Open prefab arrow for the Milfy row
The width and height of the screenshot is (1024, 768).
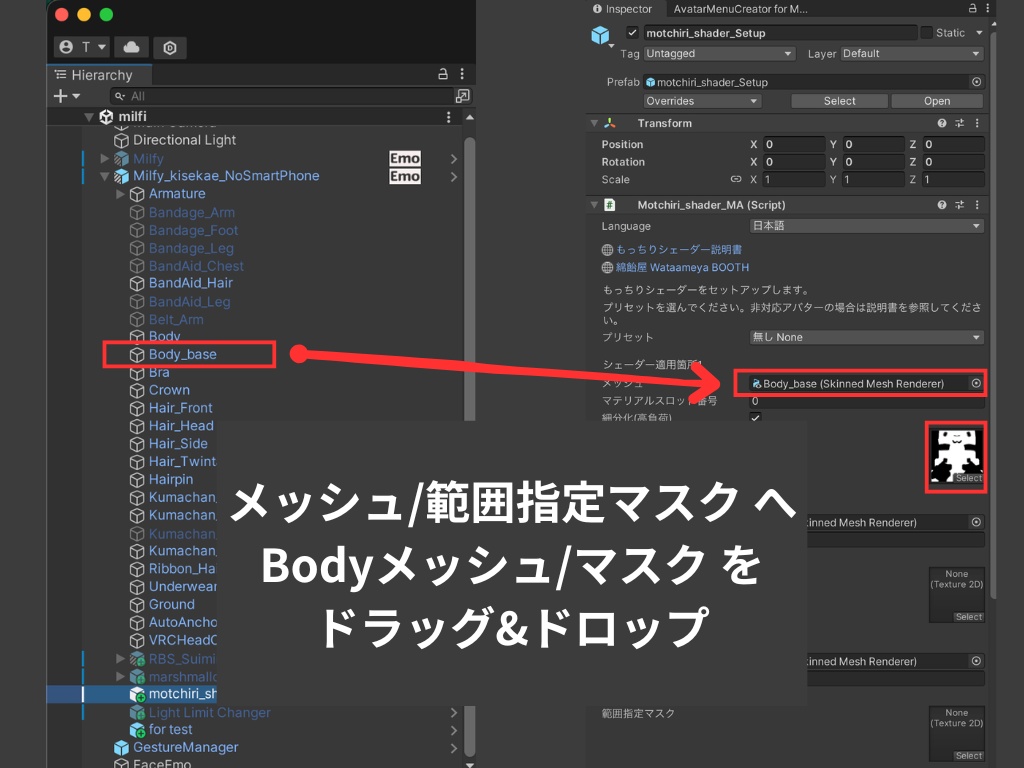[x=454, y=159]
